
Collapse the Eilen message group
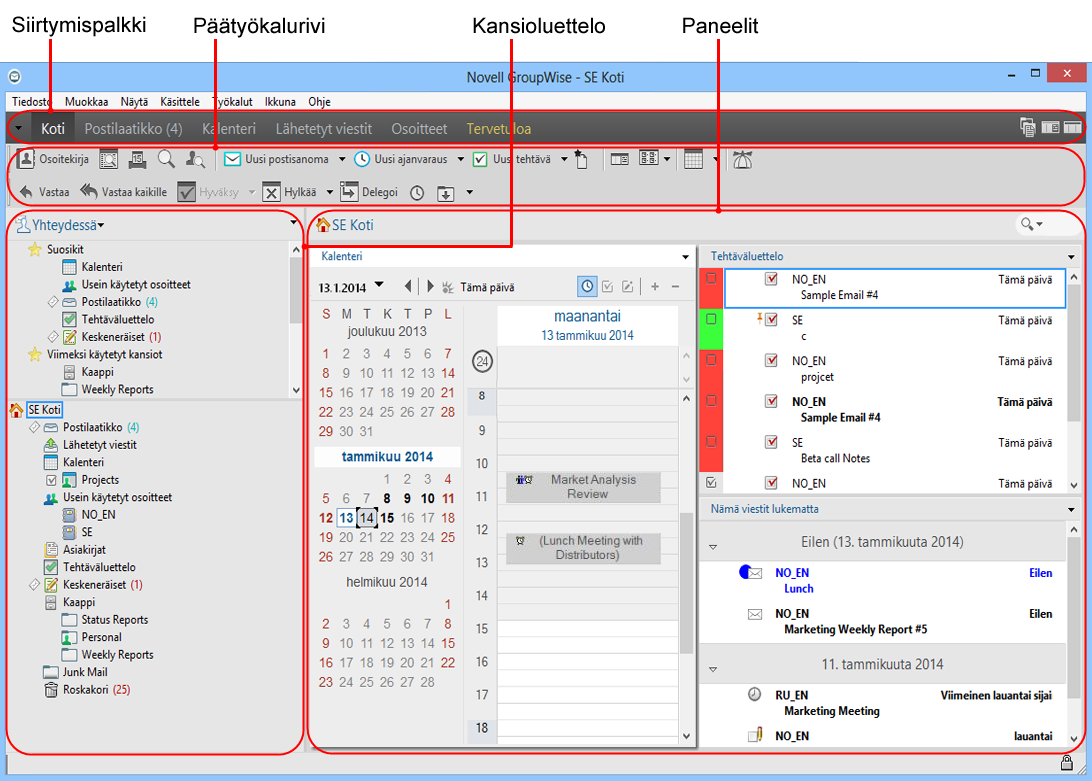(x=713, y=547)
